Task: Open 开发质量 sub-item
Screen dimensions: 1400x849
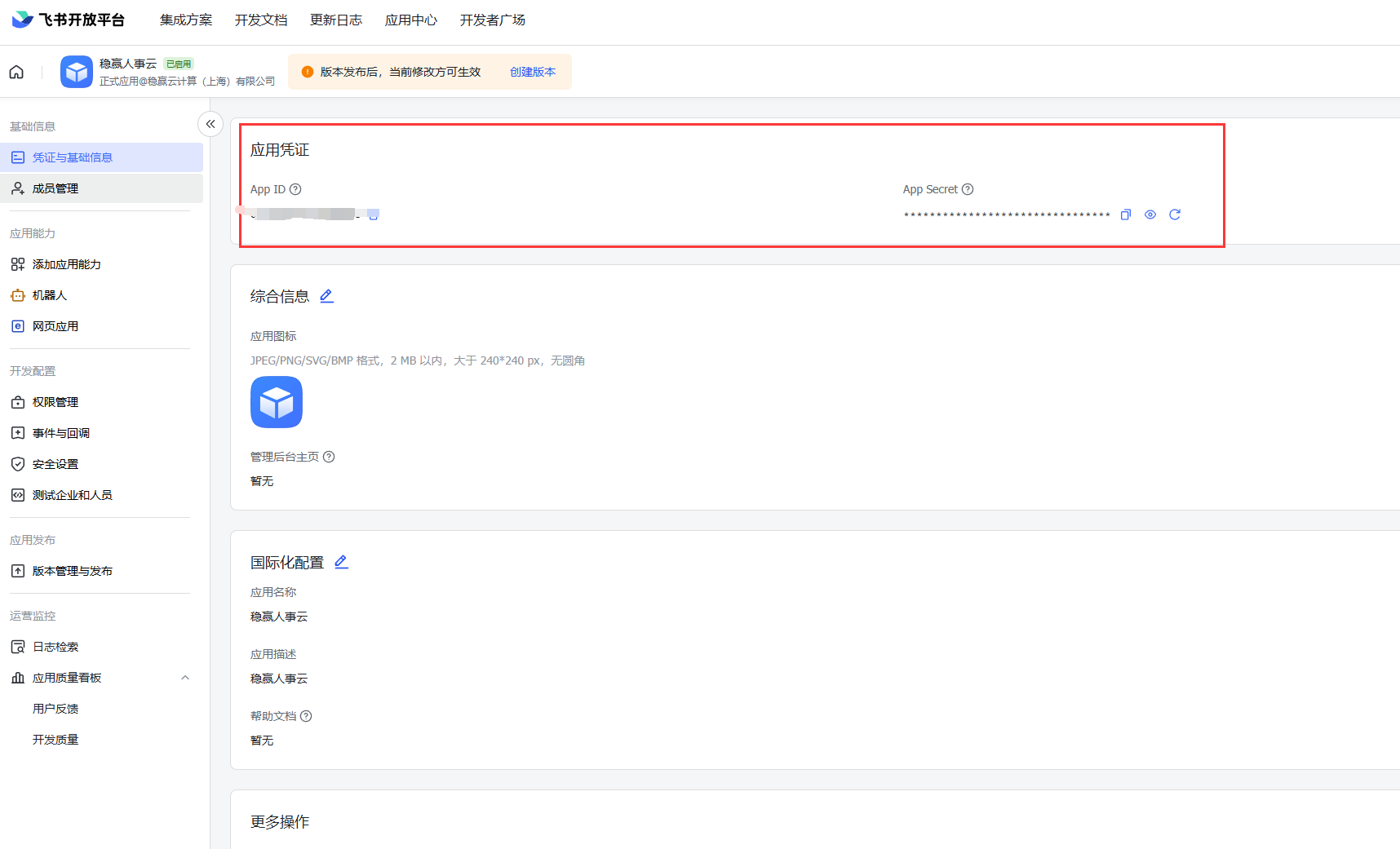Action: 55,740
